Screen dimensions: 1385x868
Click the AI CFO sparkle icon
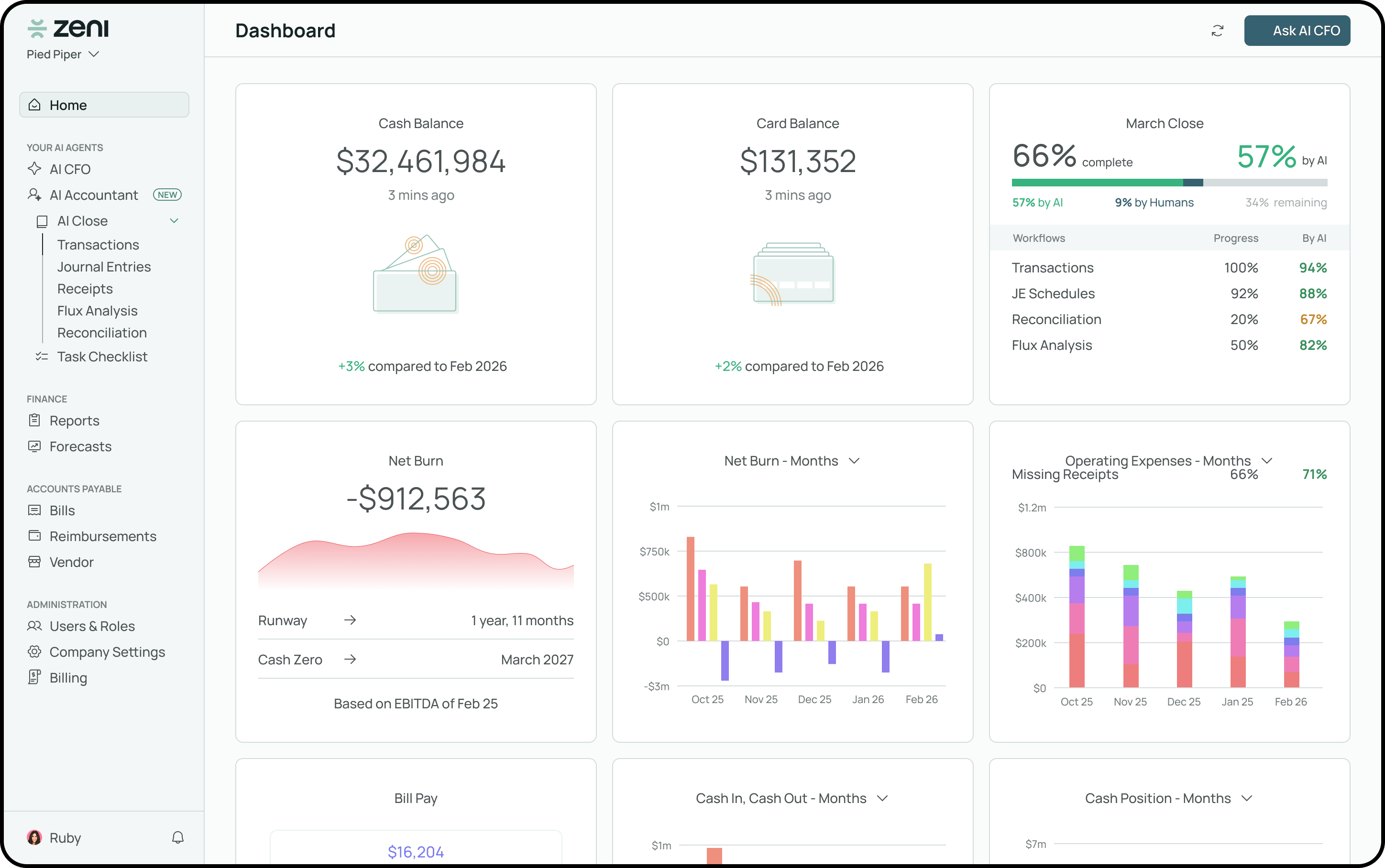coord(34,169)
